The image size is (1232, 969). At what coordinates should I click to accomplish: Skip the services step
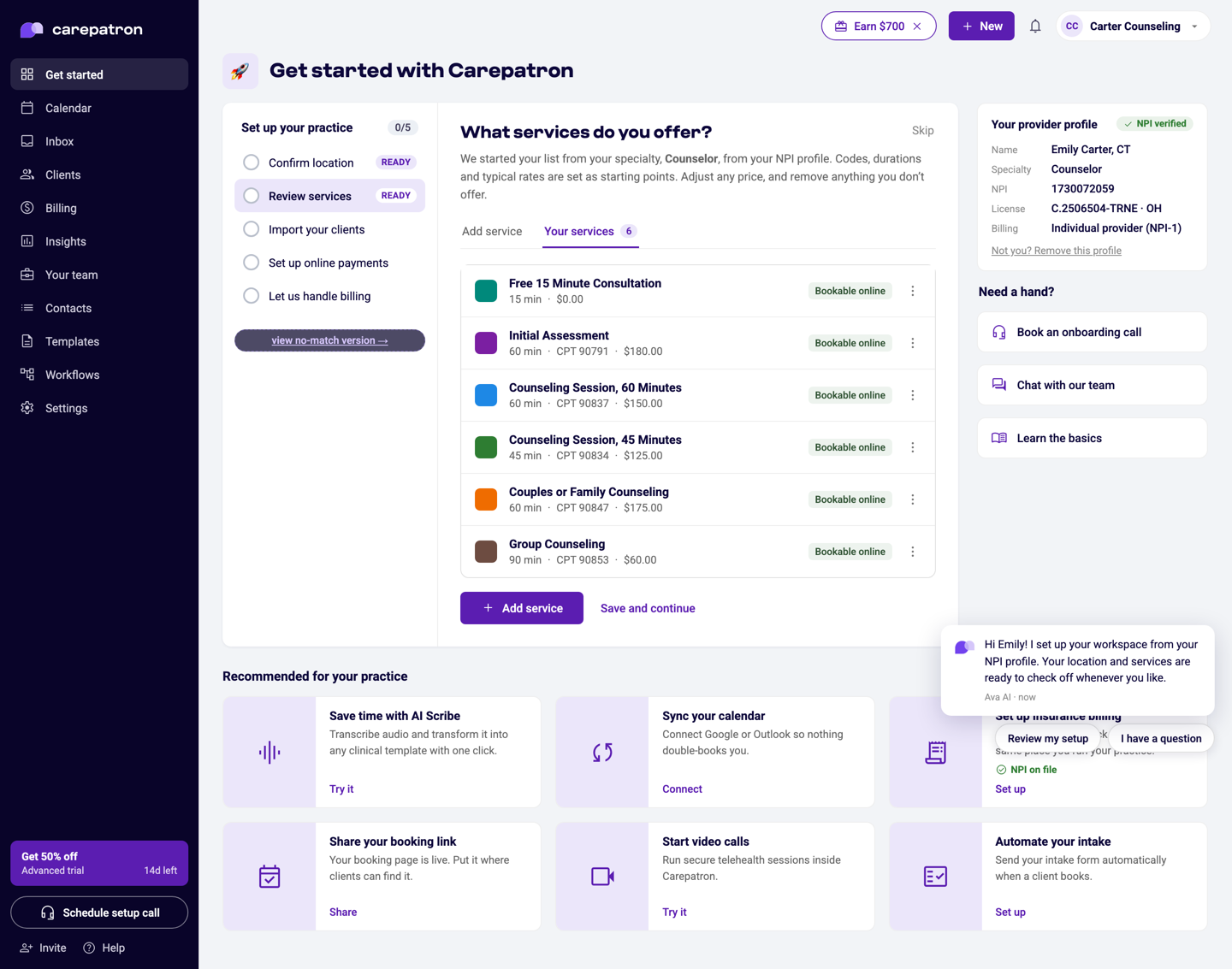coord(923,131)
